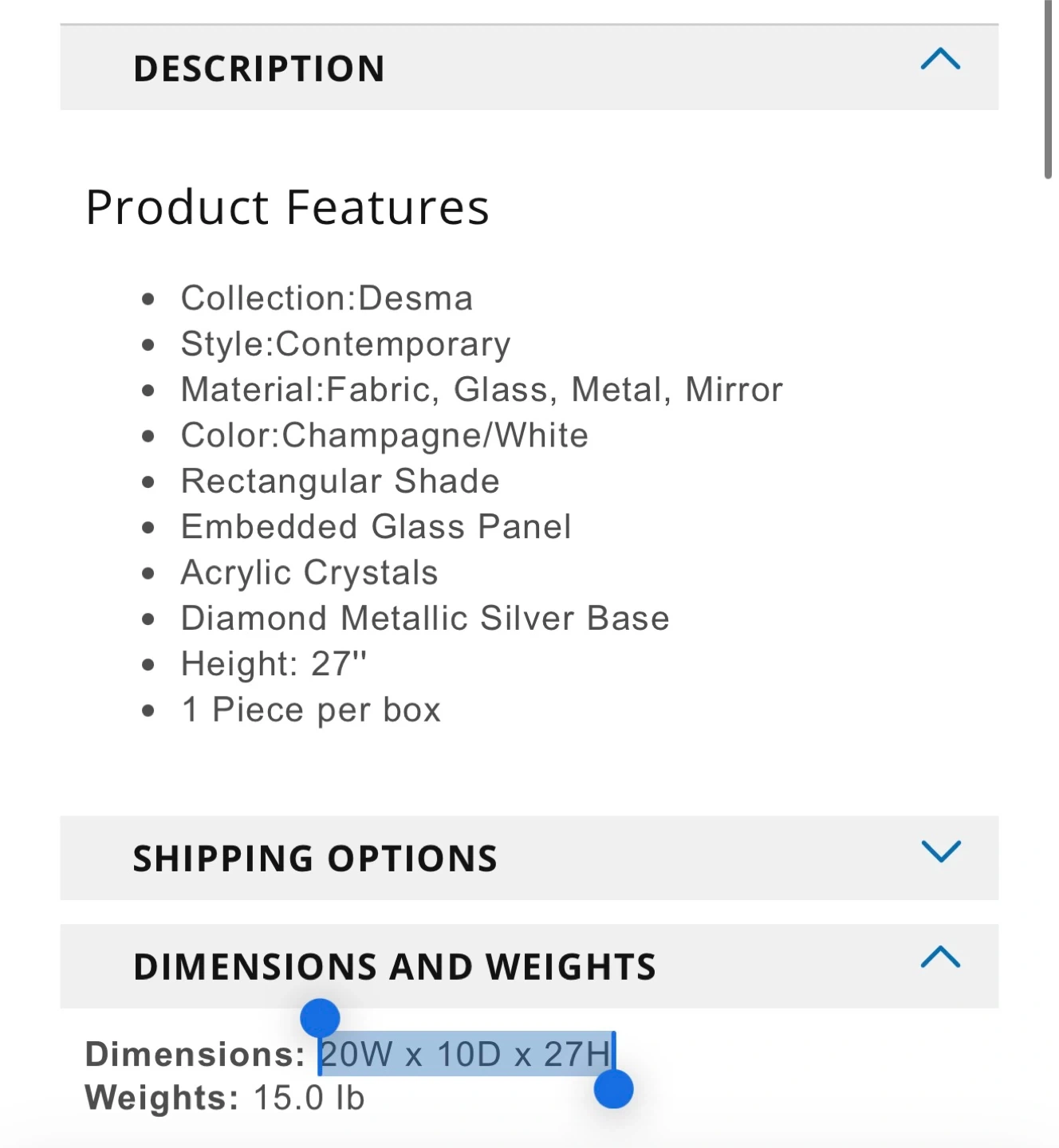Click the Color:Champagne/White list item
The width and height of the screenshot is (1059, 1148).
point(384,435)
